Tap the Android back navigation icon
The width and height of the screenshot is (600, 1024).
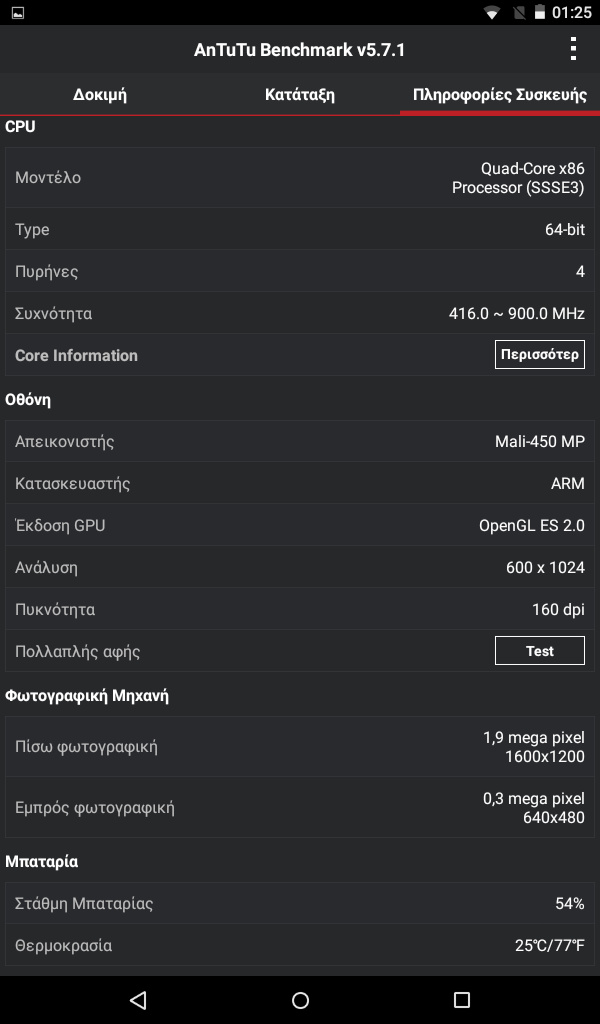[138, 1000]
